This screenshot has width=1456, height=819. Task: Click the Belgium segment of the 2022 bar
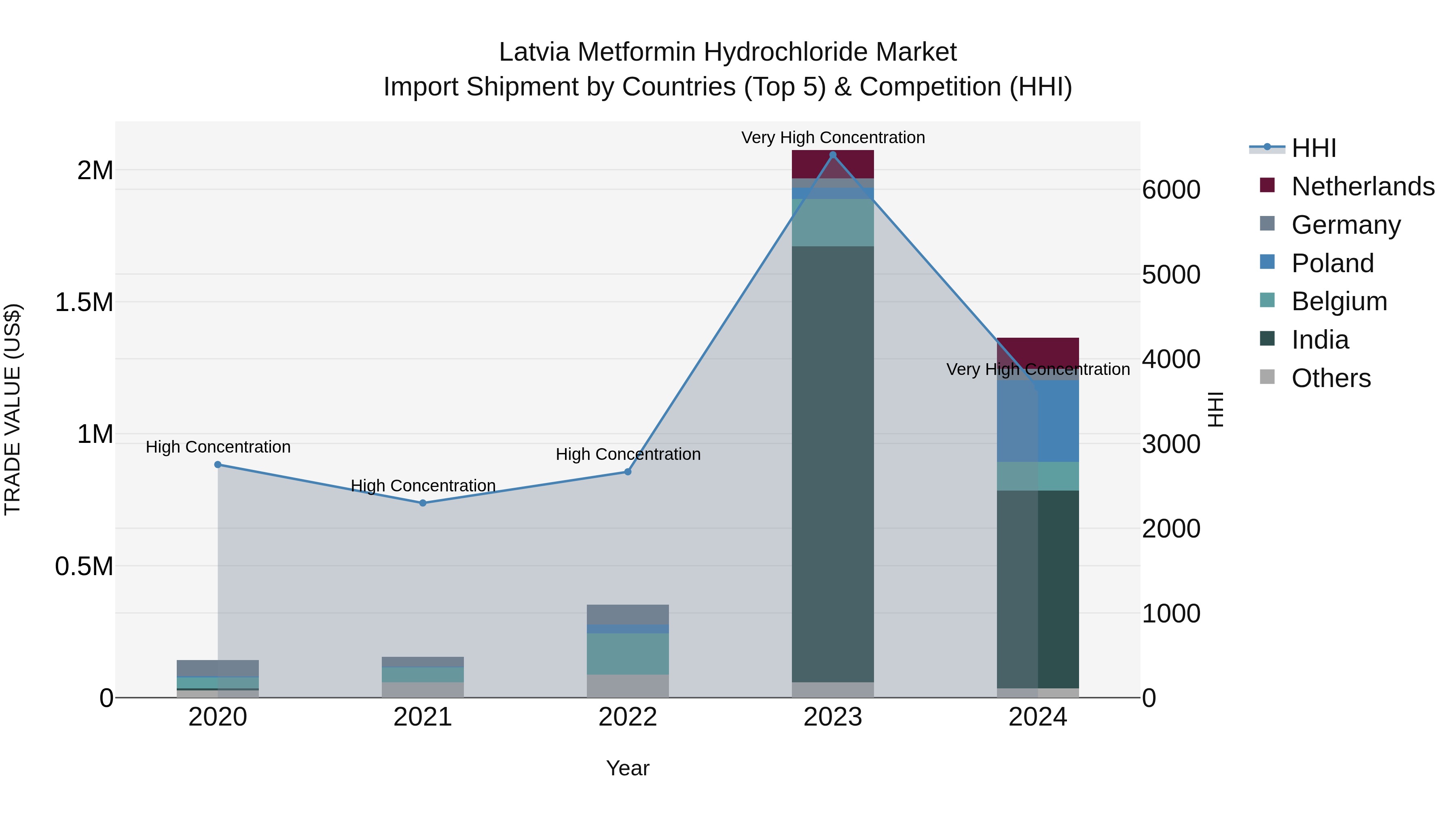pyautogui.click(x=627, y=654)
